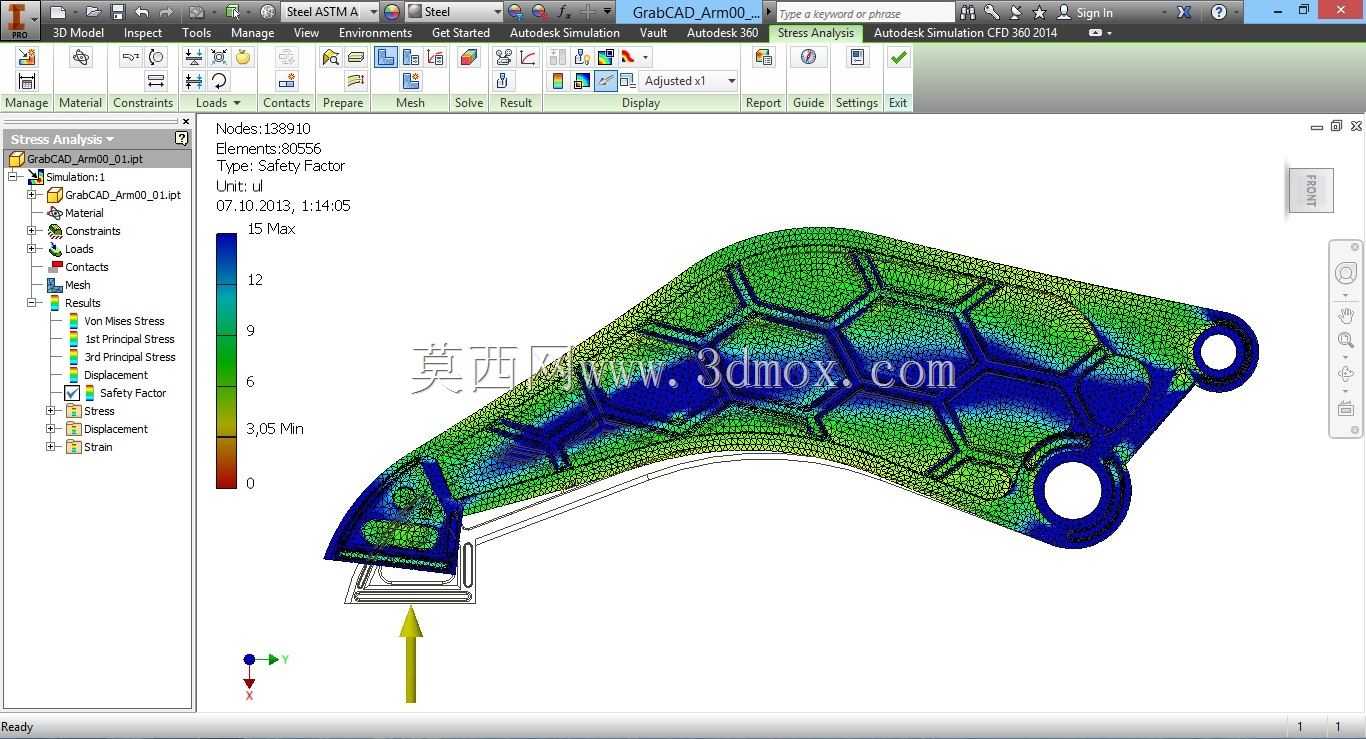The width and height of the screenshot is (1366, 739).
Task: Select Mesh tree item
Action: [77, 285]
